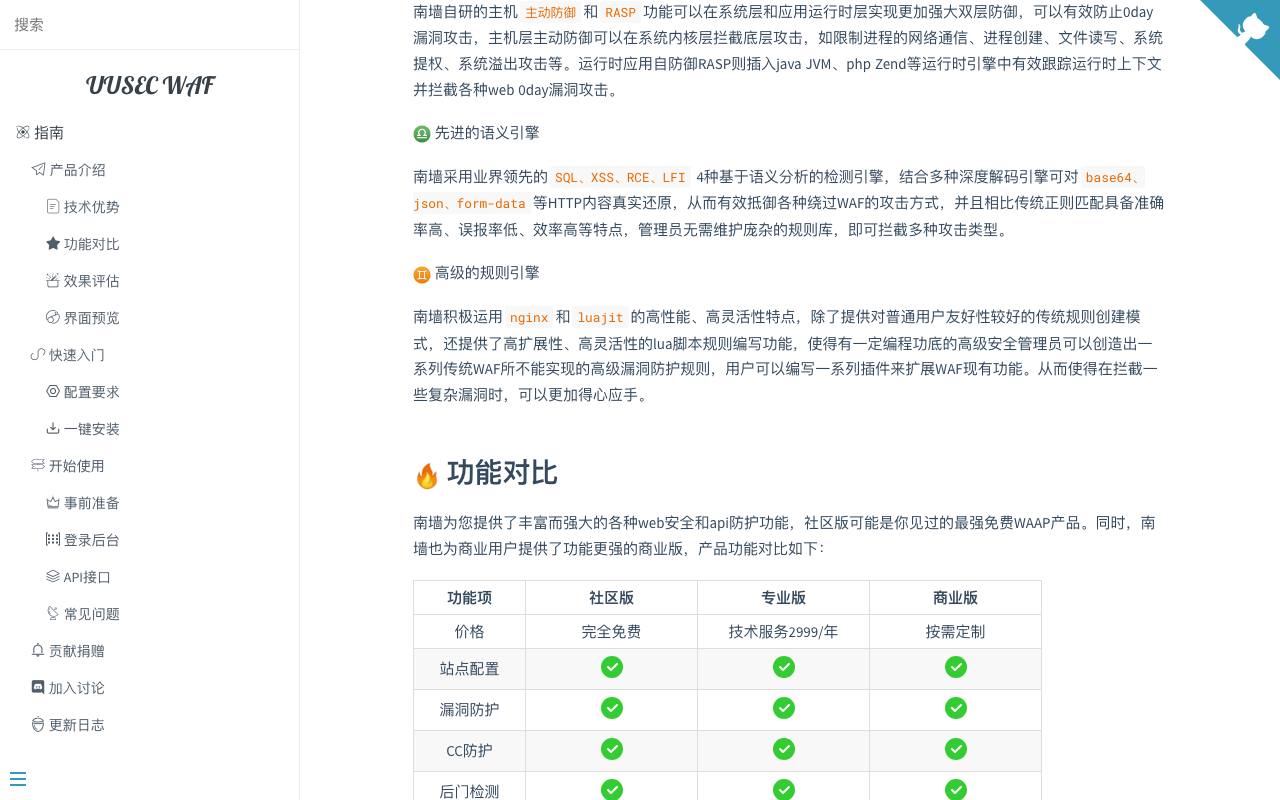Click the icon beside 效果评估
Viewport: 1280px width, 800px height.
coord(53,280)
